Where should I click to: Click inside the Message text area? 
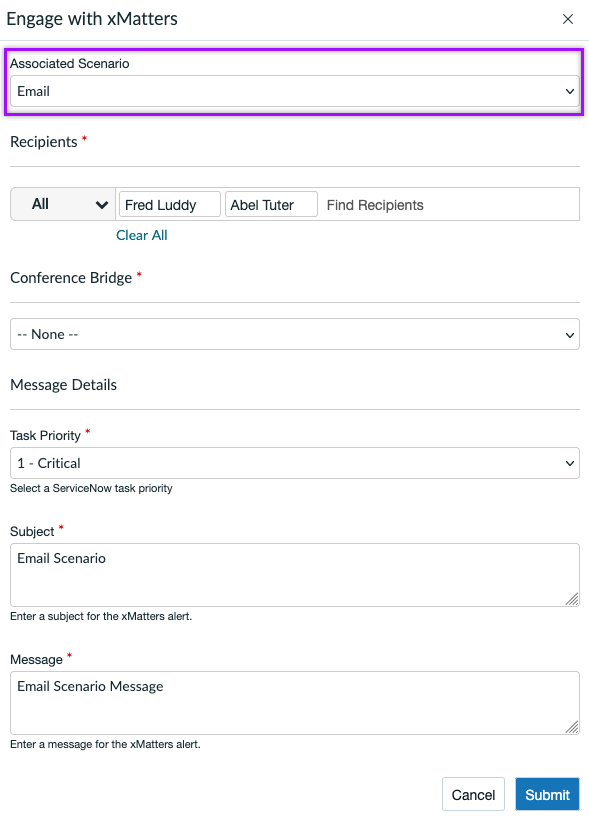point(294,703)
